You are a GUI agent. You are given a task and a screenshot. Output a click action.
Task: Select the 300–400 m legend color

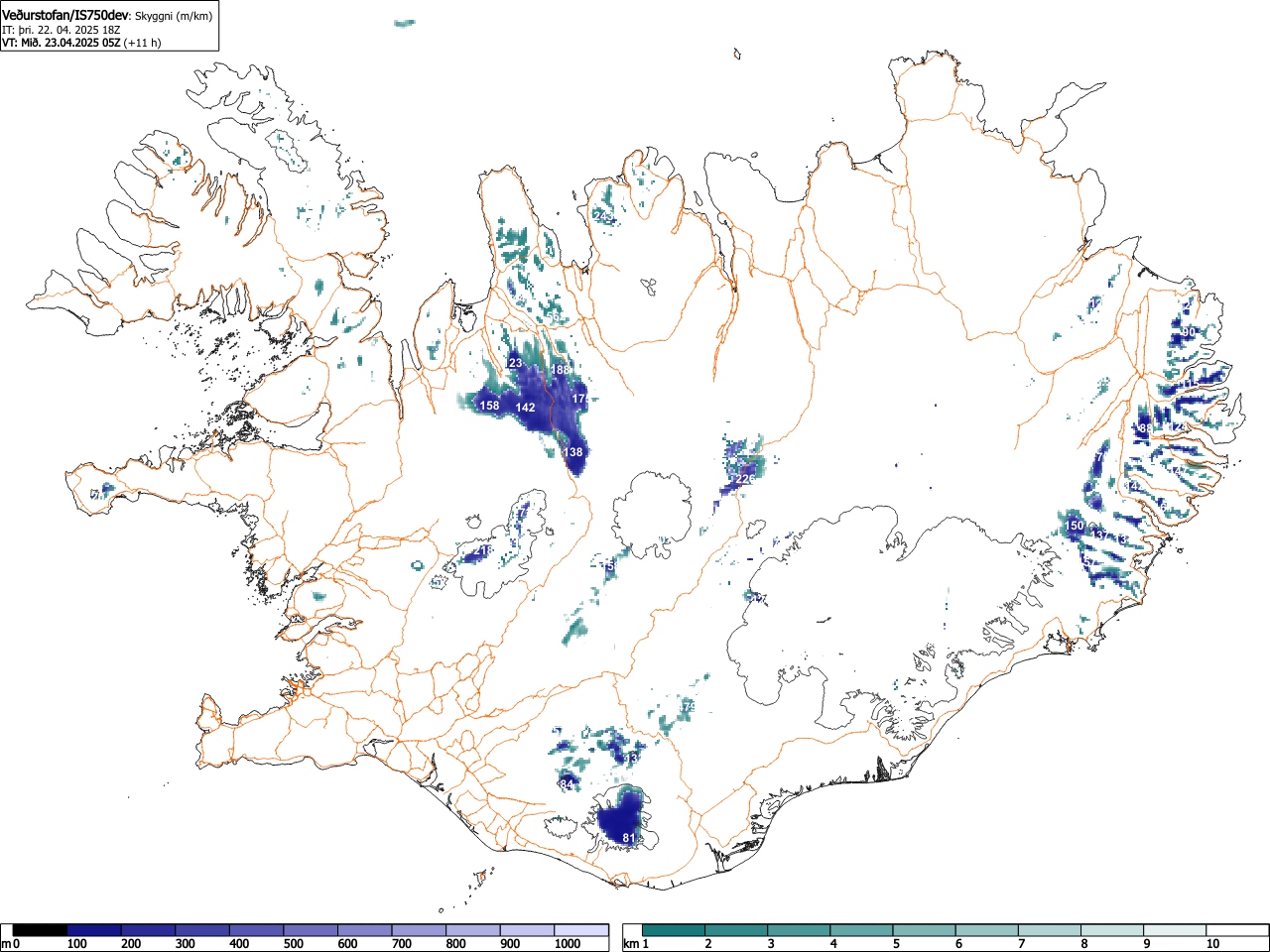click(x=202, y=930)
